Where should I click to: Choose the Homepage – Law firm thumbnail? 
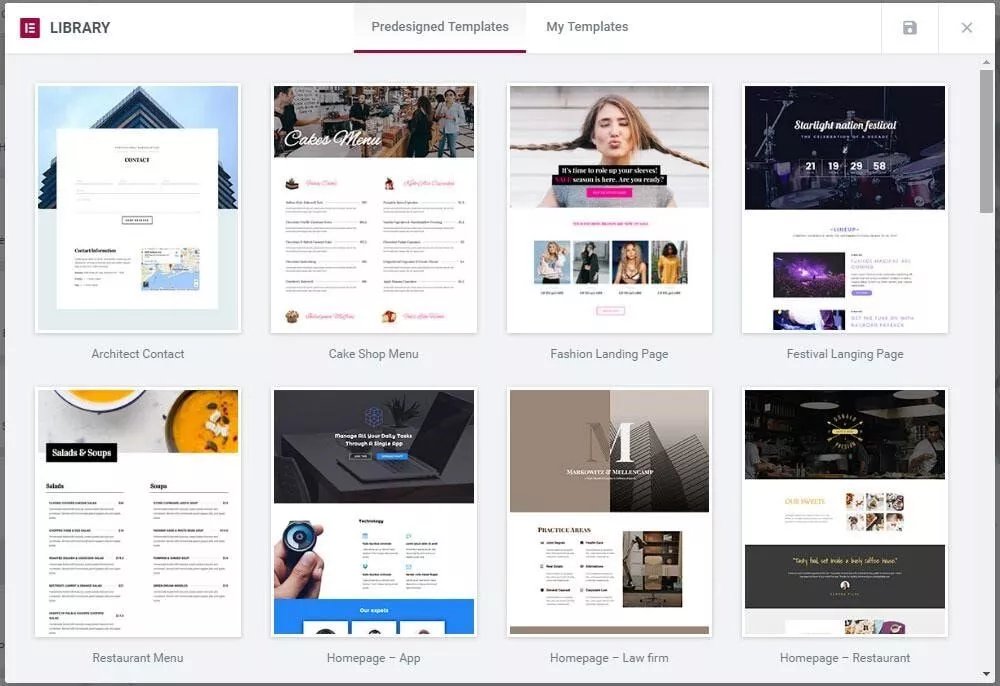(x=609, y=512)
